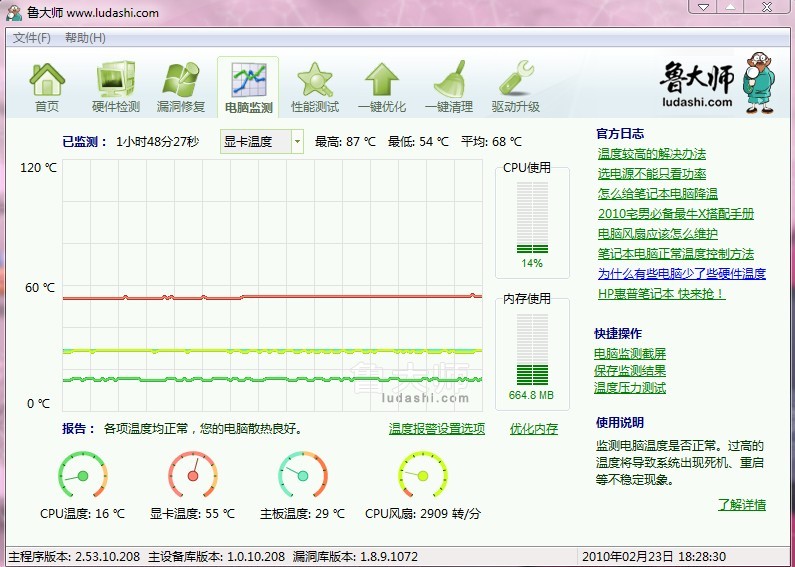The width and height of the screenshot is (795, 567).
Task: Open link 为什么有些电脑少了些硬件温度
Action: (x=681, y=274)
